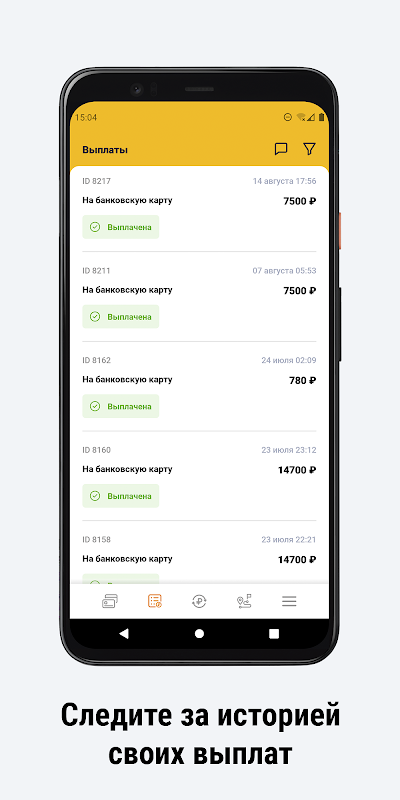Select the Выплачена badge on payout ID 8211
Image resolution: width=400 pixels, height=800 pixels.
(121, 317)
